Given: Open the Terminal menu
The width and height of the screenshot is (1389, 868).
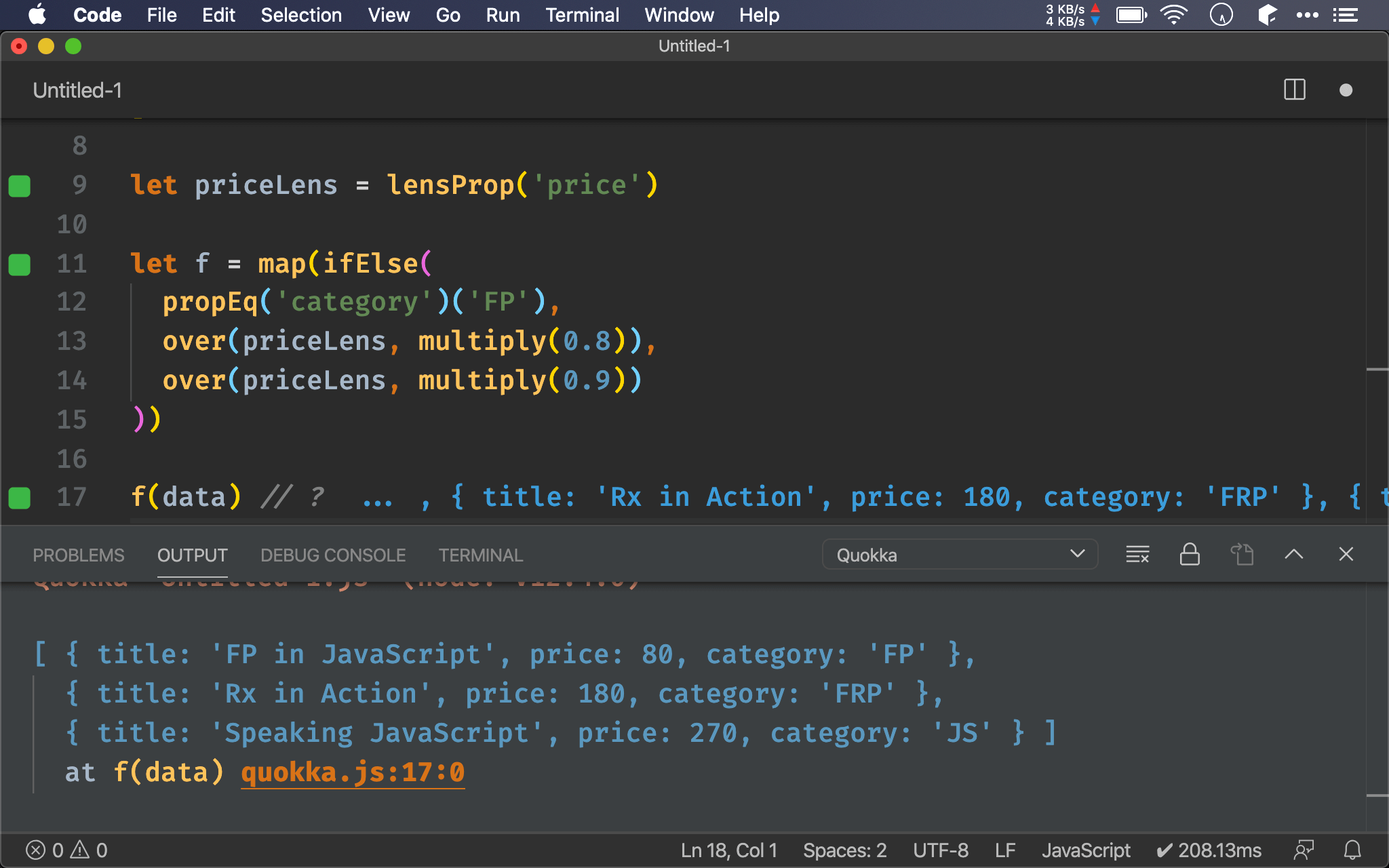Looking at the screenshot, I should click(580, 15).
